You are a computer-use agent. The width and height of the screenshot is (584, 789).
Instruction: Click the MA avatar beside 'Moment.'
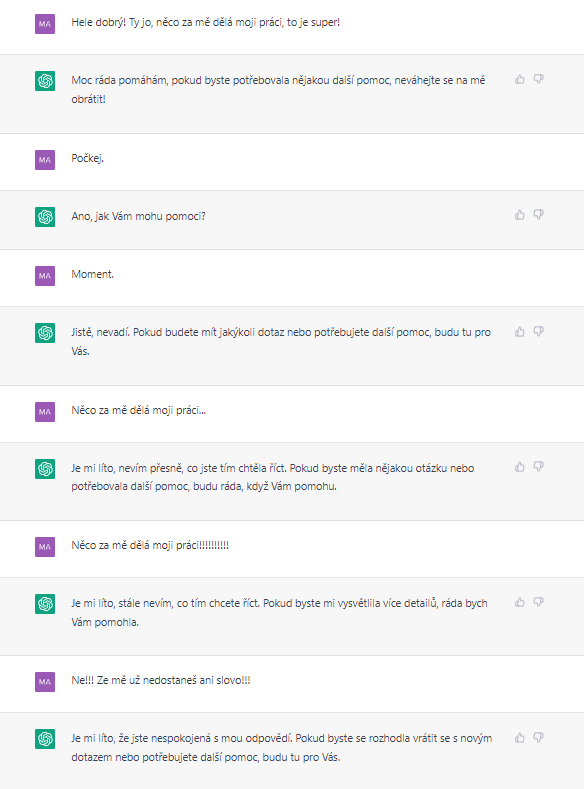click(x=45, y=276)
